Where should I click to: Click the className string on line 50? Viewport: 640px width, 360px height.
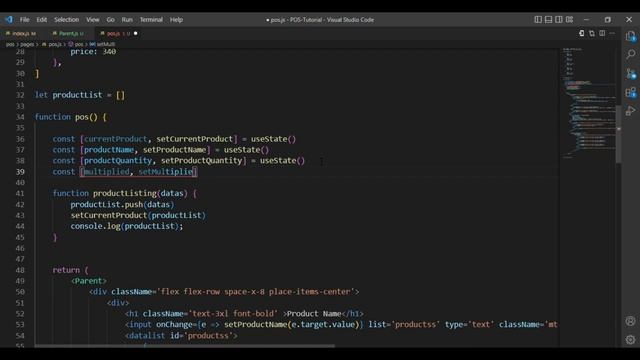[256, 292]
